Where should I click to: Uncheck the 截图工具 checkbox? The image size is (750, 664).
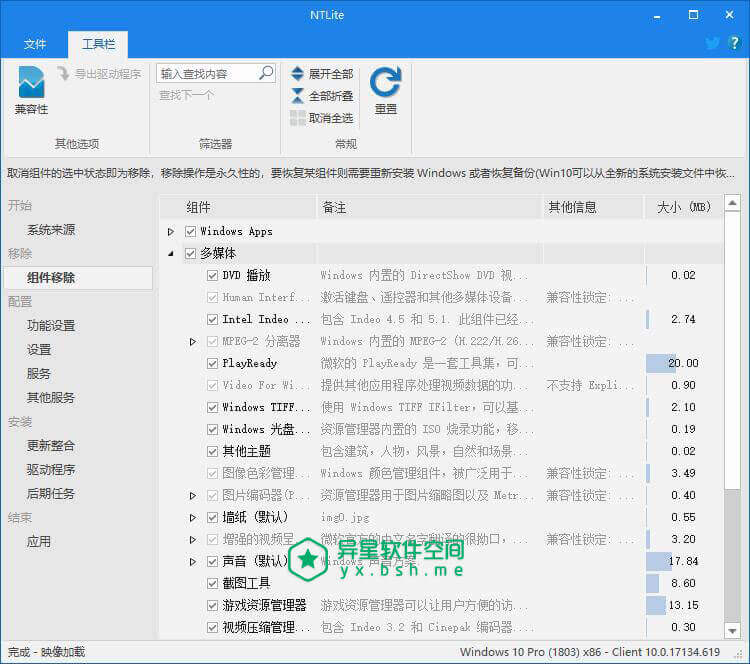(212, 584)
